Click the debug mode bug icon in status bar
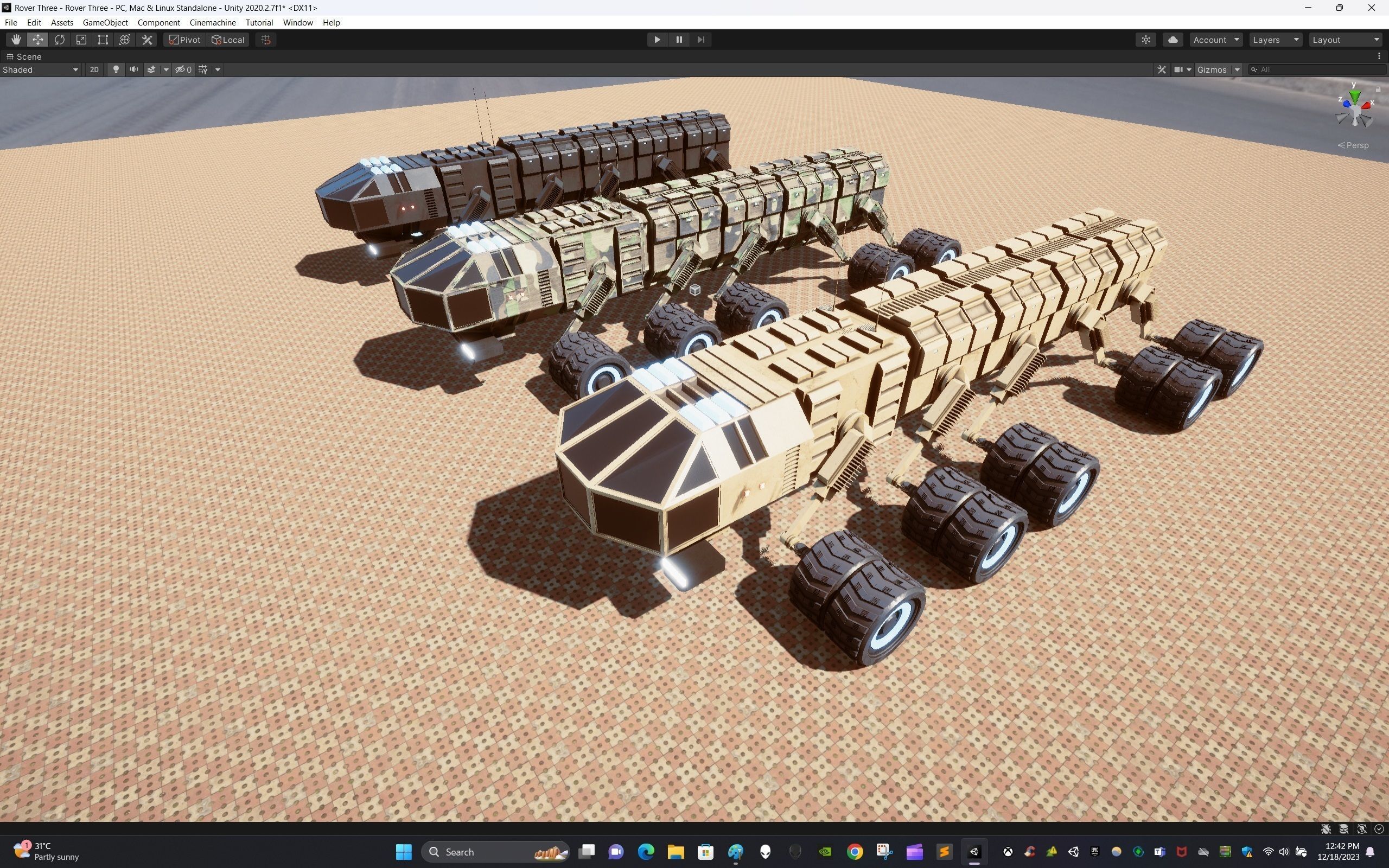 (x=1326, y=828)
